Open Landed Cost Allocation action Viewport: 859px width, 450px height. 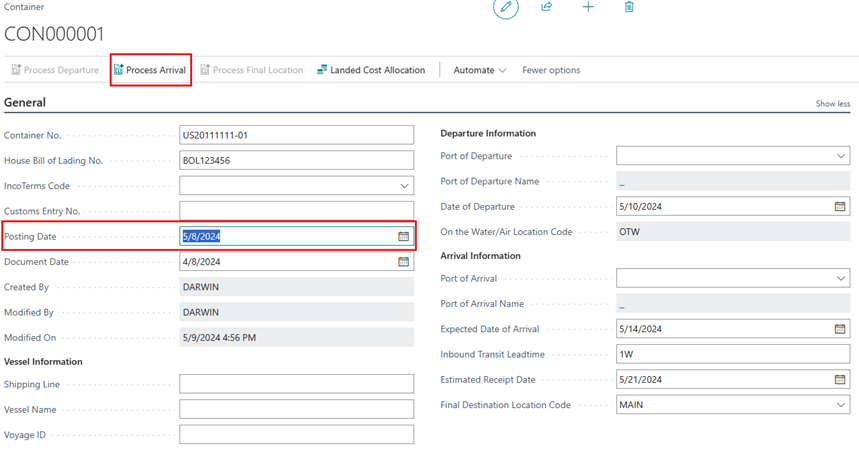coord(371,70)
